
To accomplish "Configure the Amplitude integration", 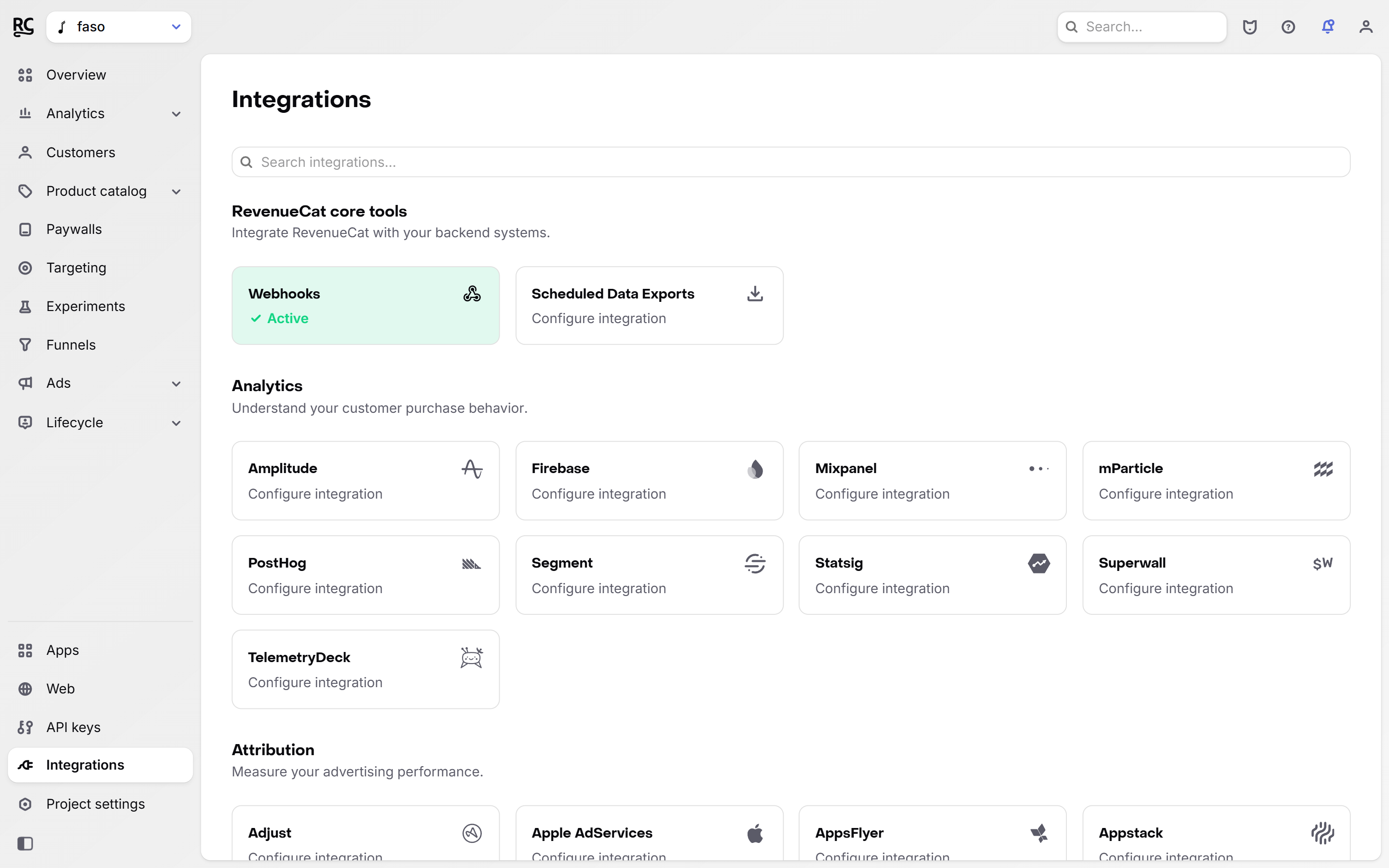I will (366, 480).
